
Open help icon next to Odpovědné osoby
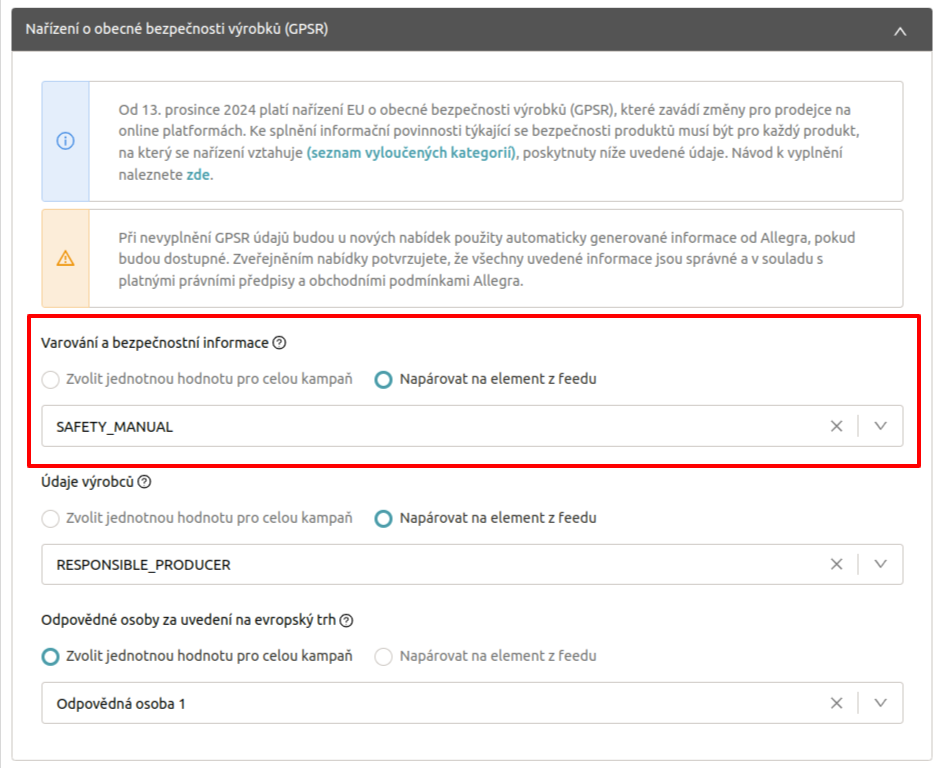click(346, 620)
